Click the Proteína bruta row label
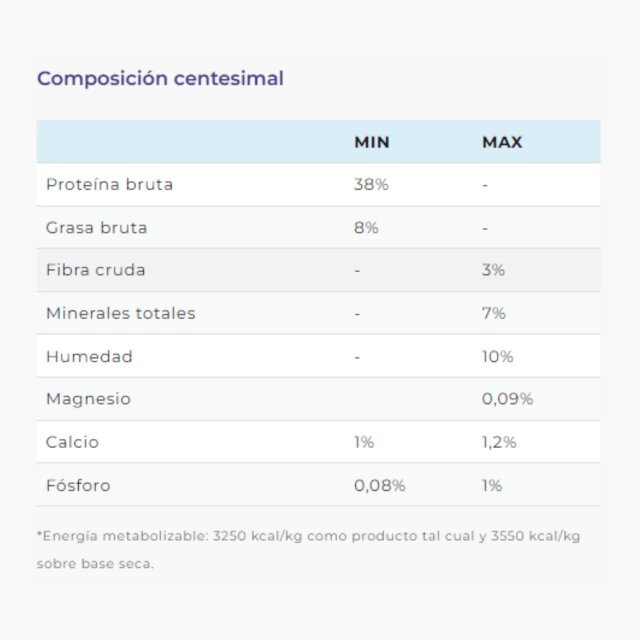The height and width of the screenshot is (640, 640). pyautogui.click(x=109, y=184)
